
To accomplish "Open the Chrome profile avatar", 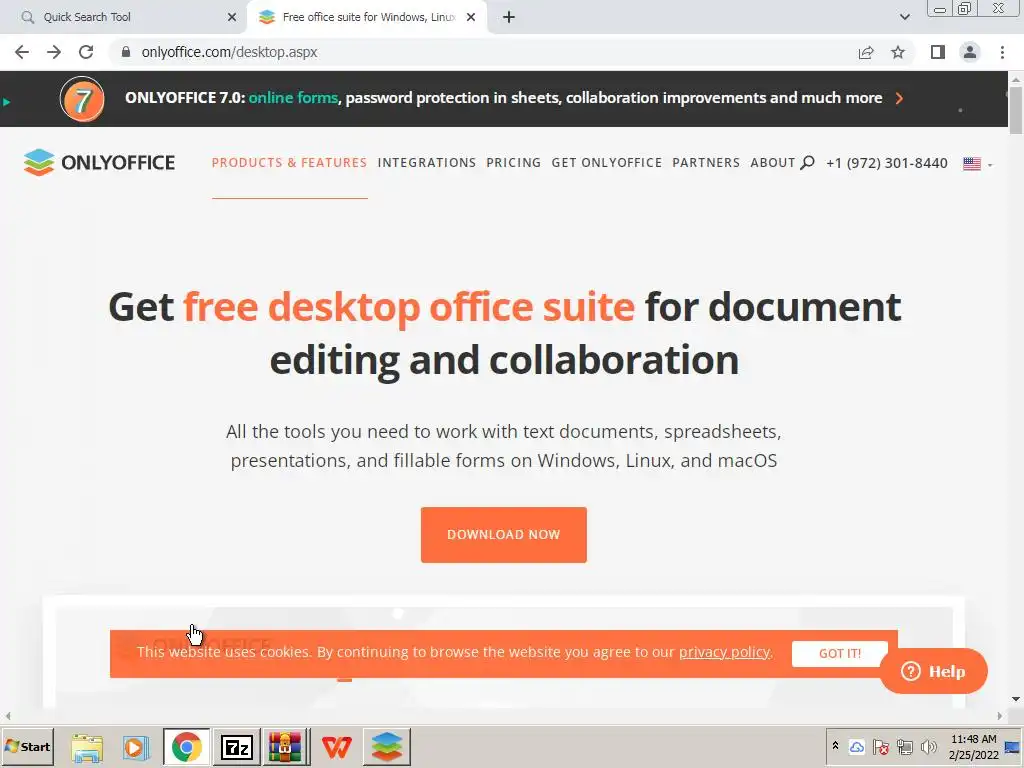I will pos(970,52).
